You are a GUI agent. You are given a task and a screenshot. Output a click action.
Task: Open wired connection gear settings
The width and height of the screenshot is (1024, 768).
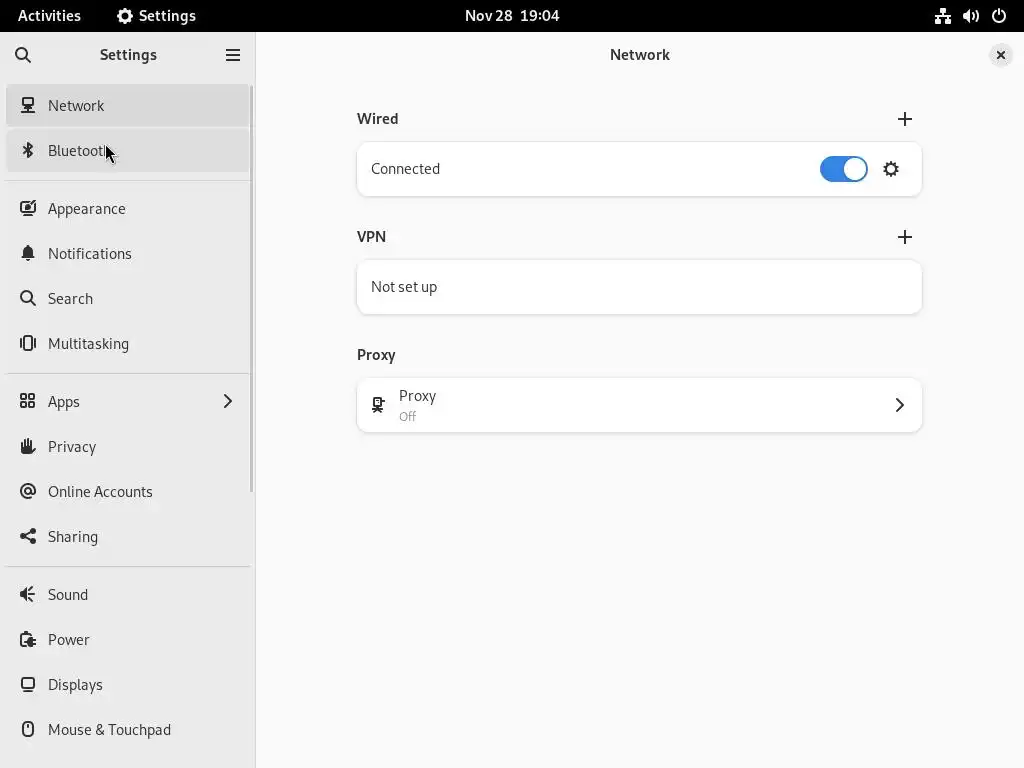pos(891,169)
